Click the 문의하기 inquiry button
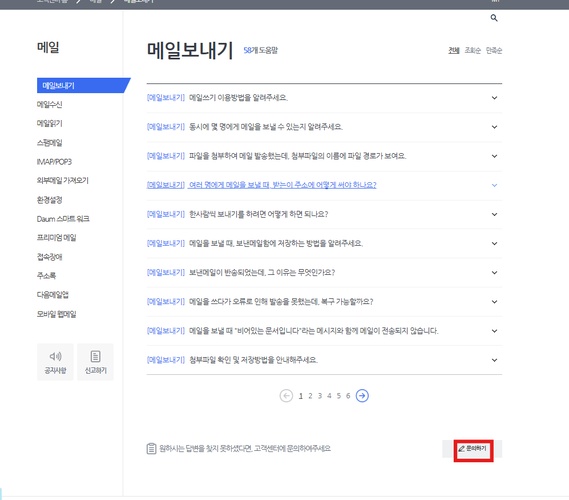 click(473, 449)
